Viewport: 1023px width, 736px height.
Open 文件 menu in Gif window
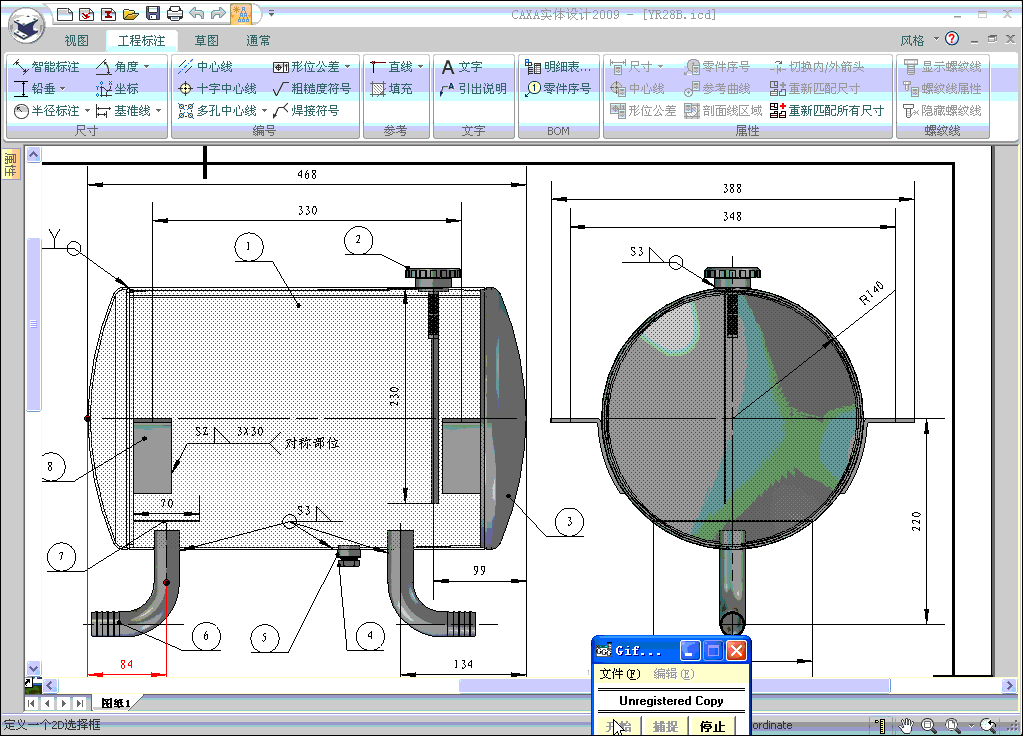click(620, 673)
